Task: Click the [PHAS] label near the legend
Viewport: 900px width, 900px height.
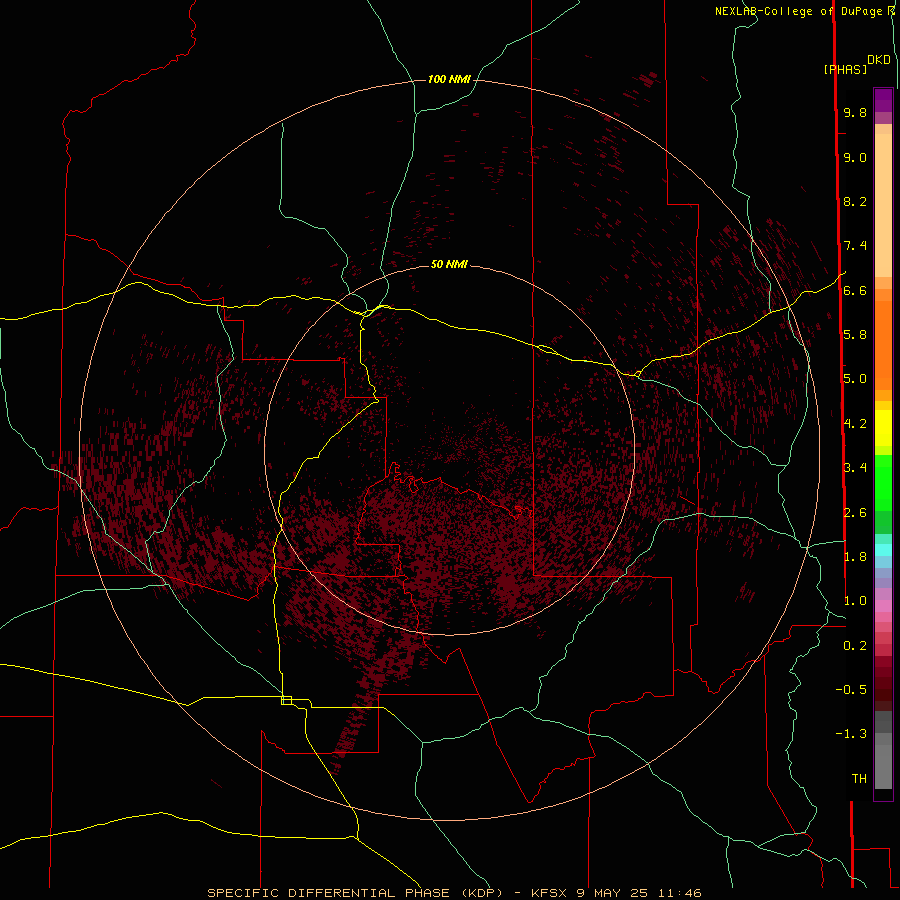Action: pos(845,69)
